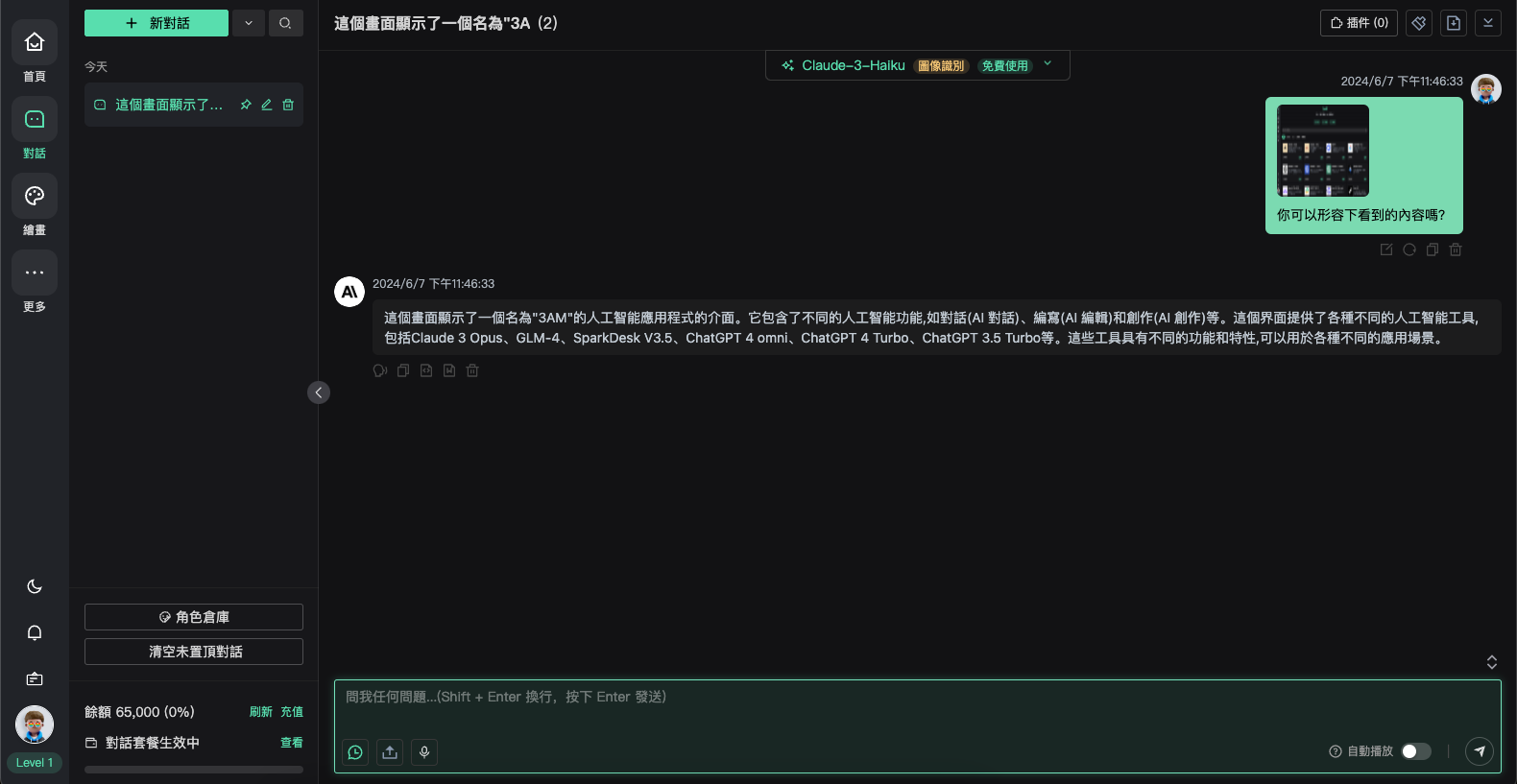This screenshot has width=1517, height=784.
Task: Copy the user message with the copy icon
Action: [1433, 249]
